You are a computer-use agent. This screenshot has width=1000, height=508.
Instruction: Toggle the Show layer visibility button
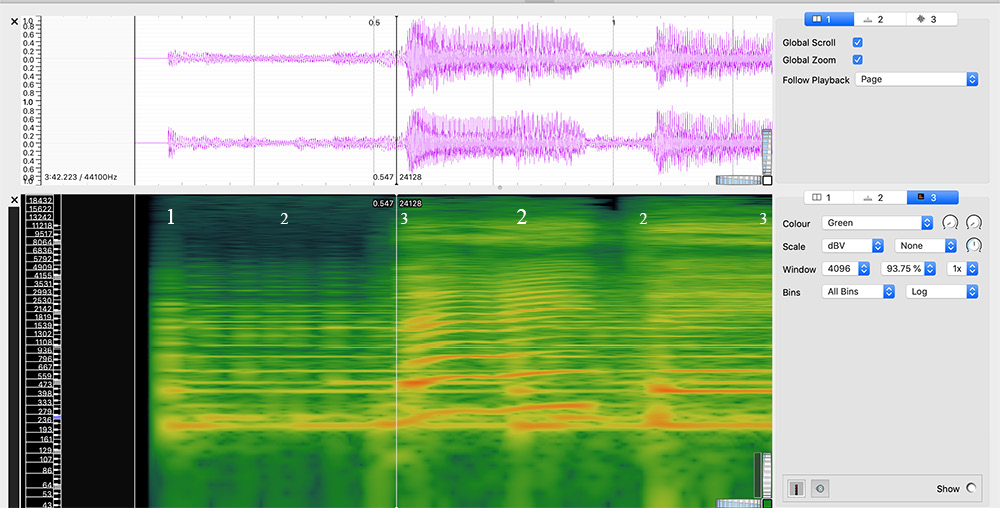(969, 489)
